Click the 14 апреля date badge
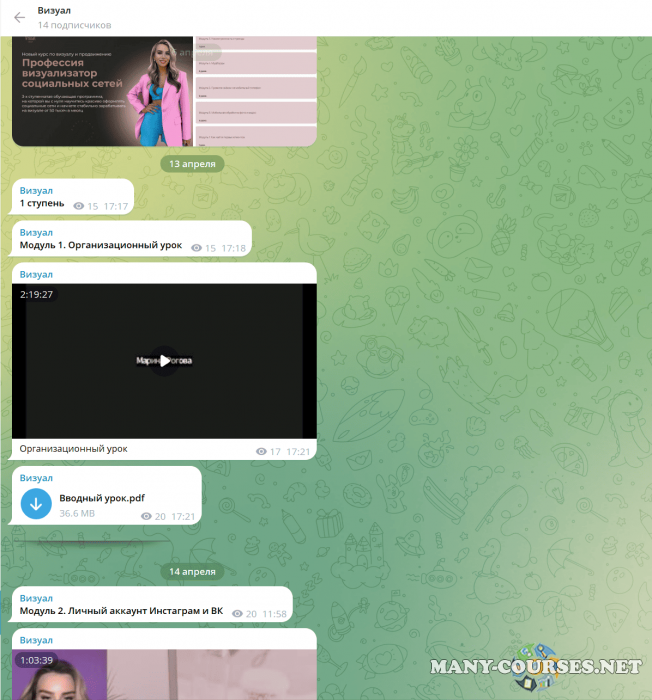The image size is (652, 700). pos(193,571)
